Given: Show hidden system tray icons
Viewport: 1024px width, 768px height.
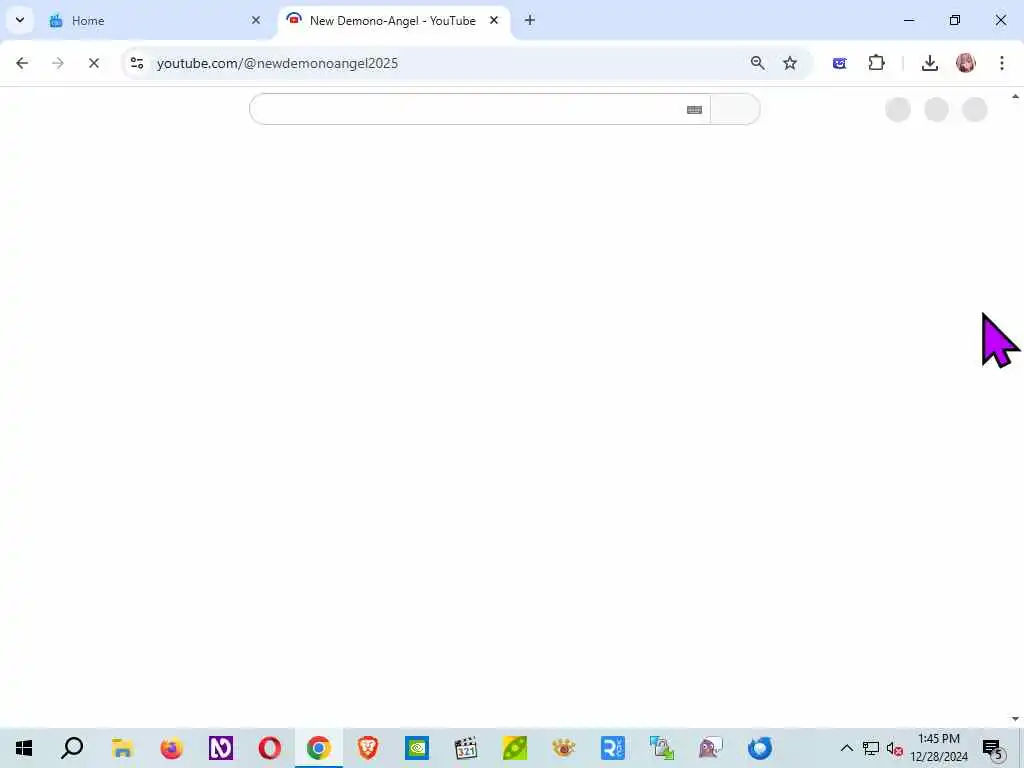Looking at the screenshot, I should [x=846, y=748].
